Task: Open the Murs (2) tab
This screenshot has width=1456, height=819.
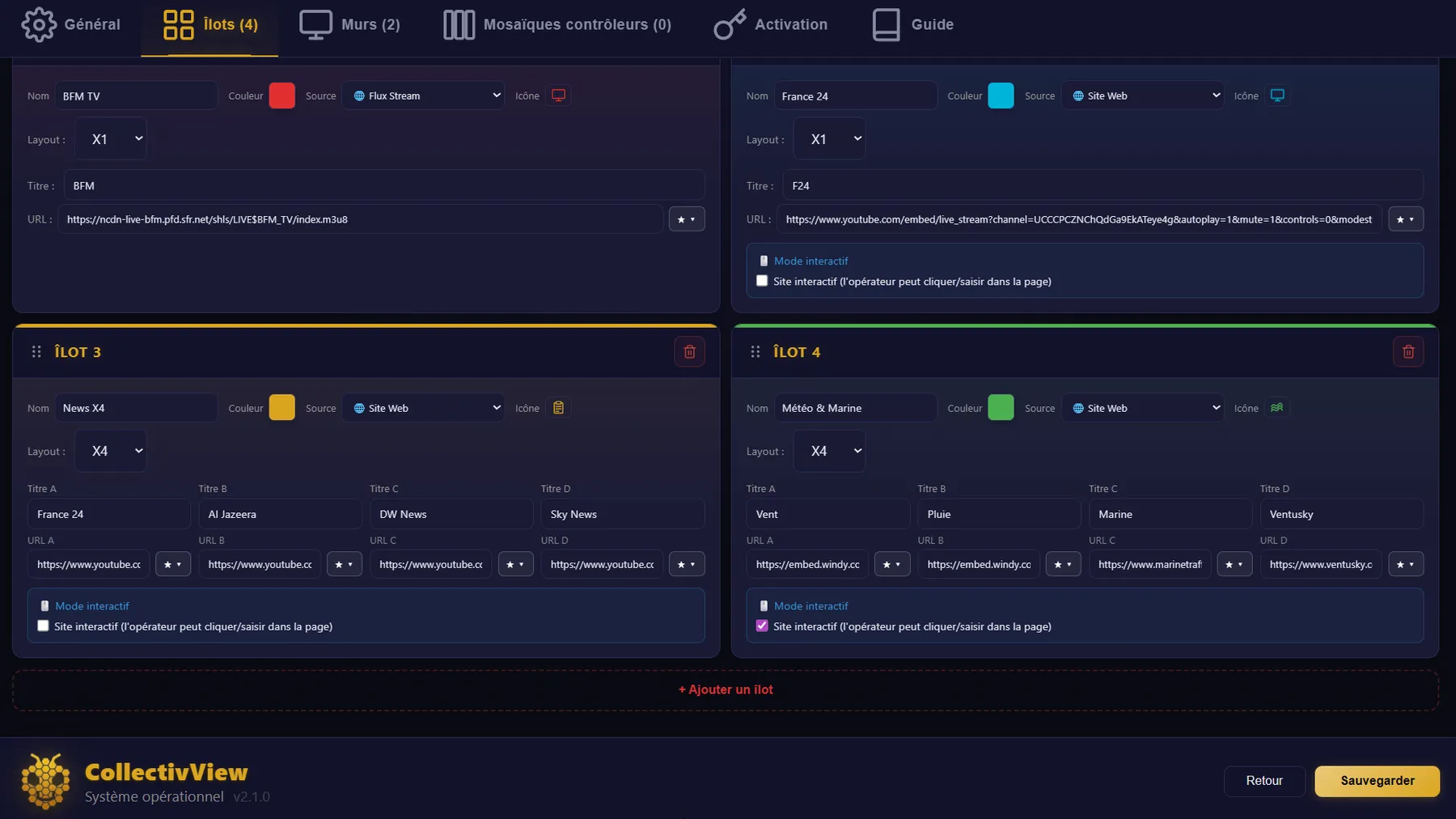Action: click(x=349, y=25)
